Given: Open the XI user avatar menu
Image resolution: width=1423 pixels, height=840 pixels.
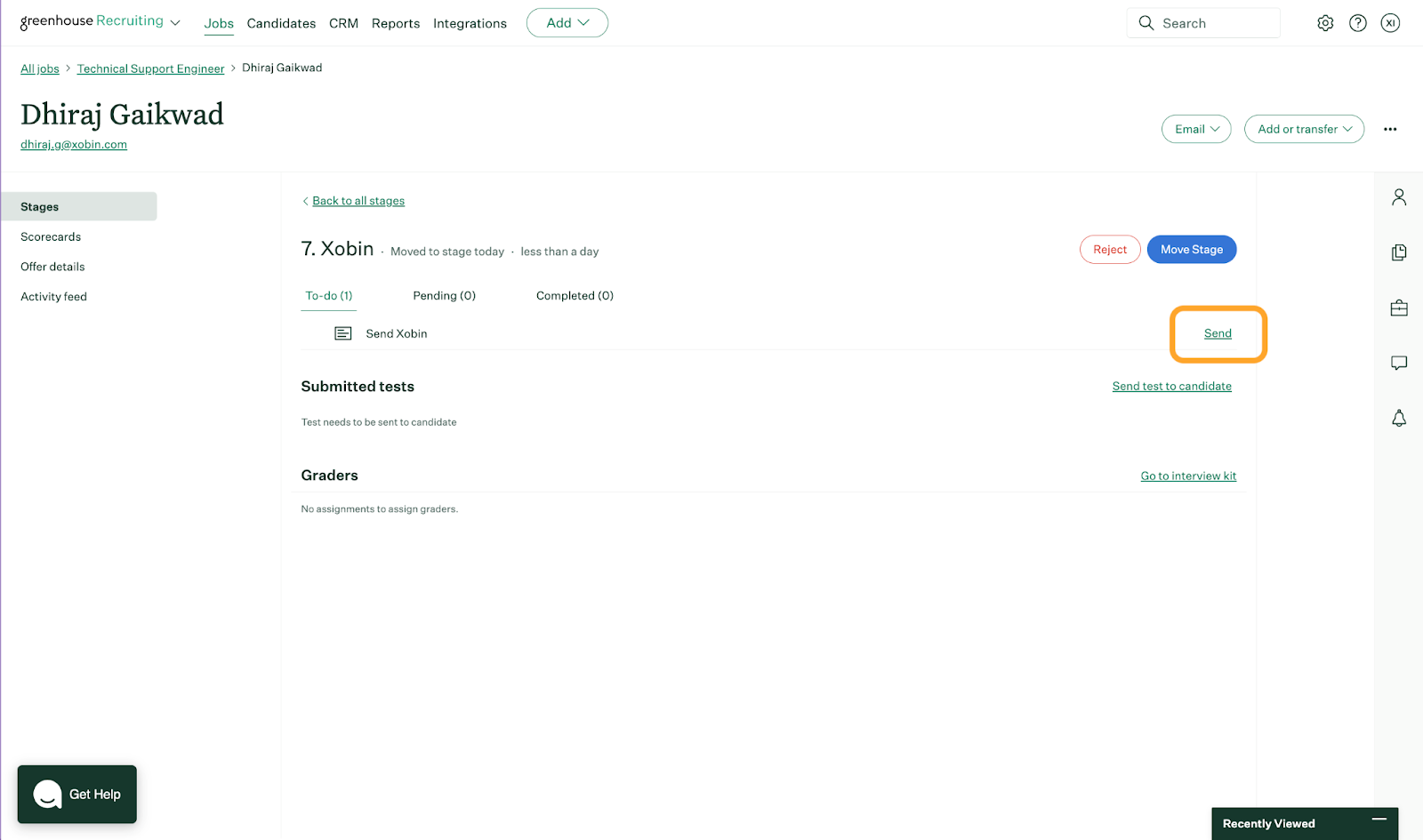Looking at the screenshot, I should (1390, 23).
